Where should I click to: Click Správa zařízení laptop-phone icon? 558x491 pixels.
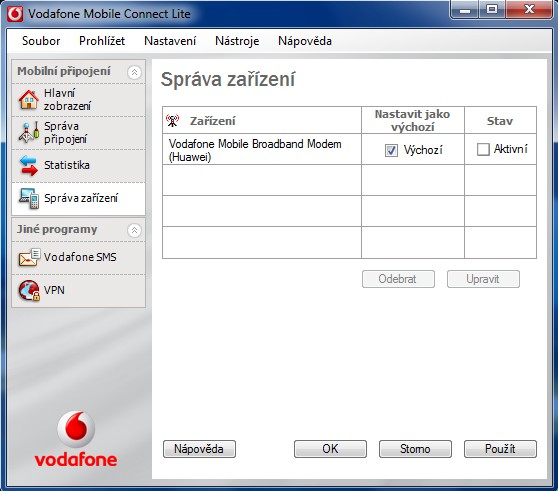pyautogui.click(x=29, y=198)
